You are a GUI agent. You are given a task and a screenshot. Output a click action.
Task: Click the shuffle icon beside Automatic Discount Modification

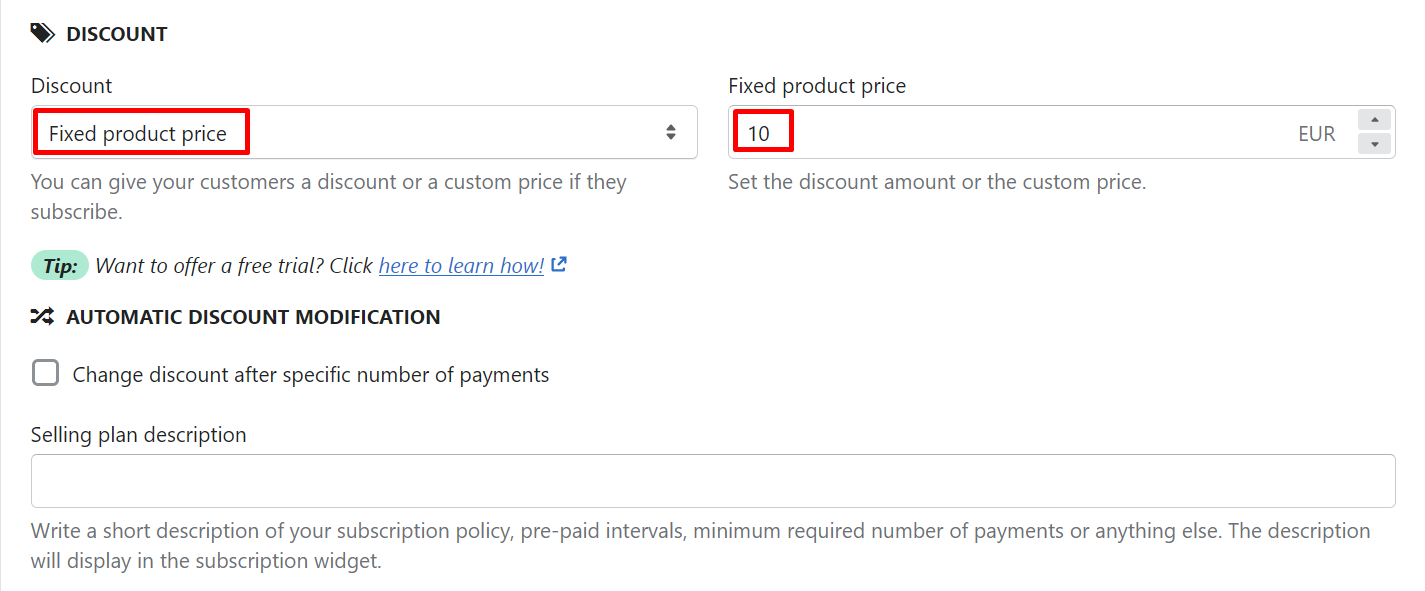click(x=42, y=317)
